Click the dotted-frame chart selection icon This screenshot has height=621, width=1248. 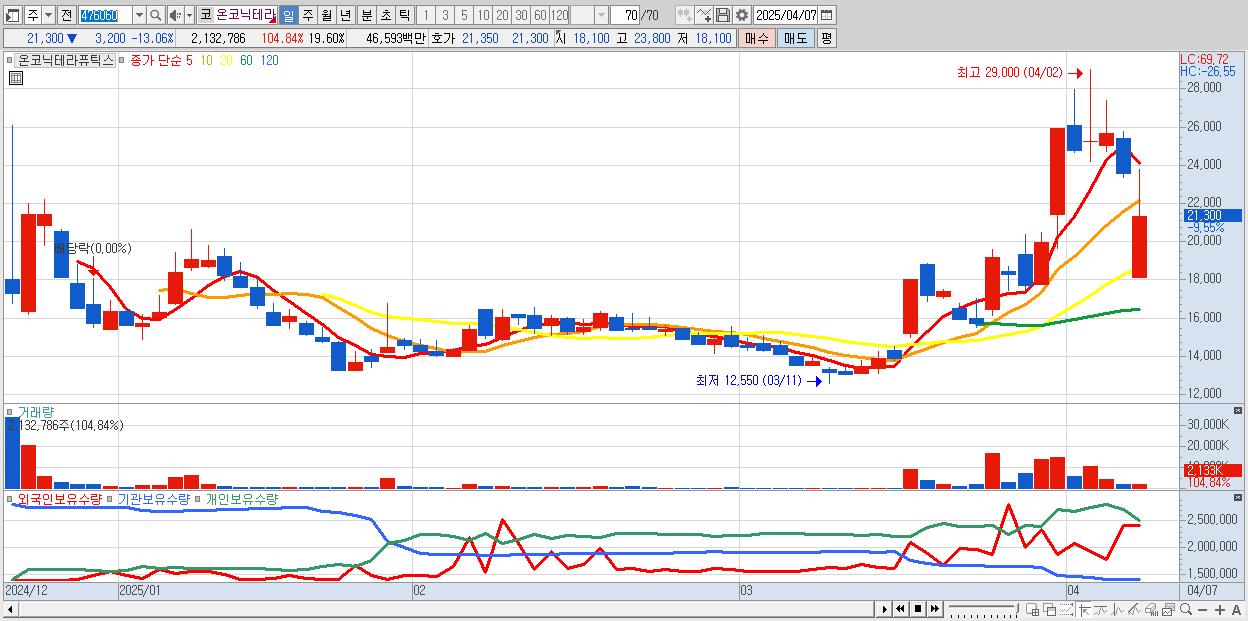[1066, 609]
